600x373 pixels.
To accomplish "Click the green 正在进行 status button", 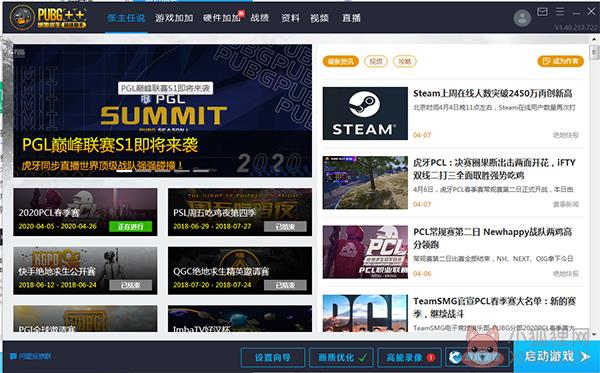I will pos(130,226).
